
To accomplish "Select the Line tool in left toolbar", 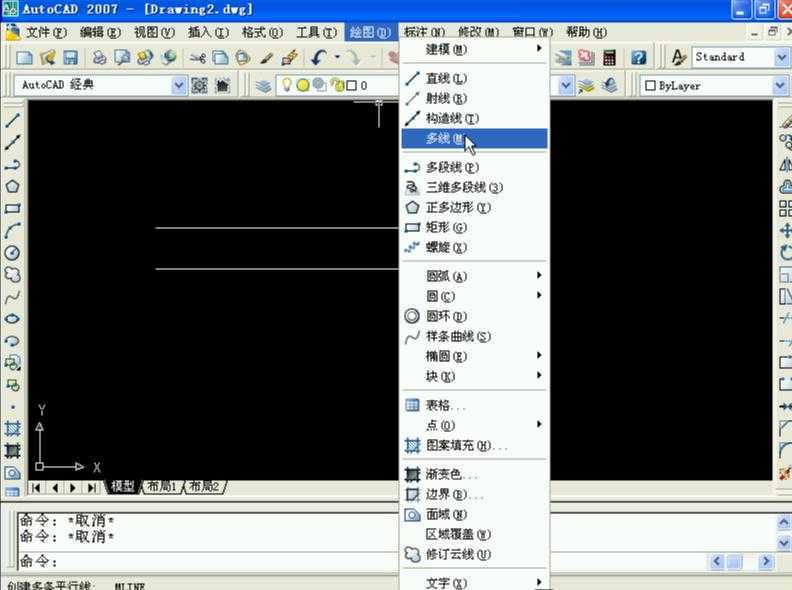I will tap(13, 120).
